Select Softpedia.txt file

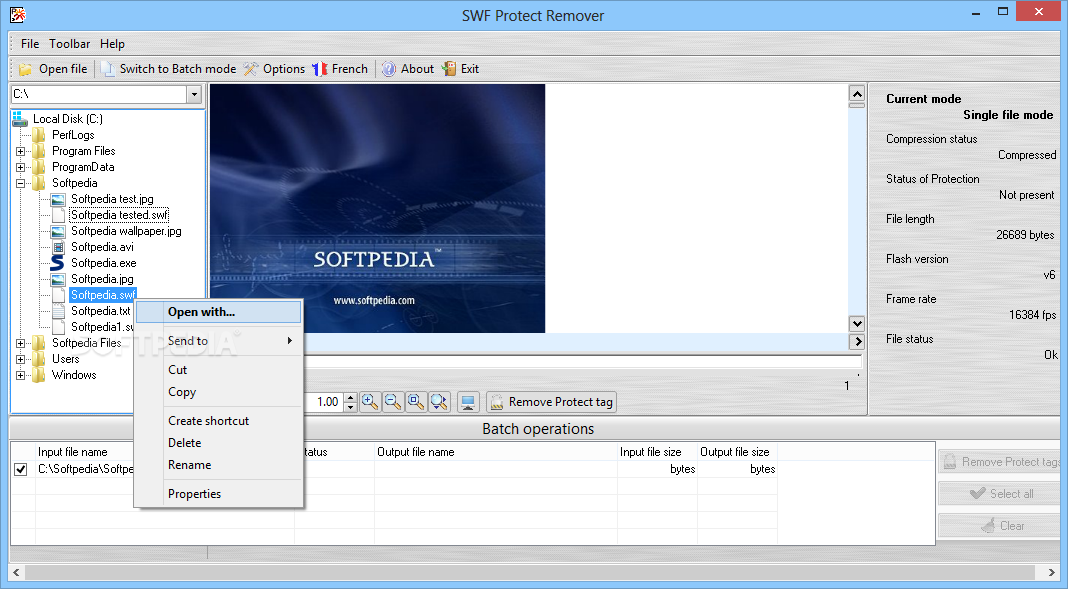[x=100, y=311]
